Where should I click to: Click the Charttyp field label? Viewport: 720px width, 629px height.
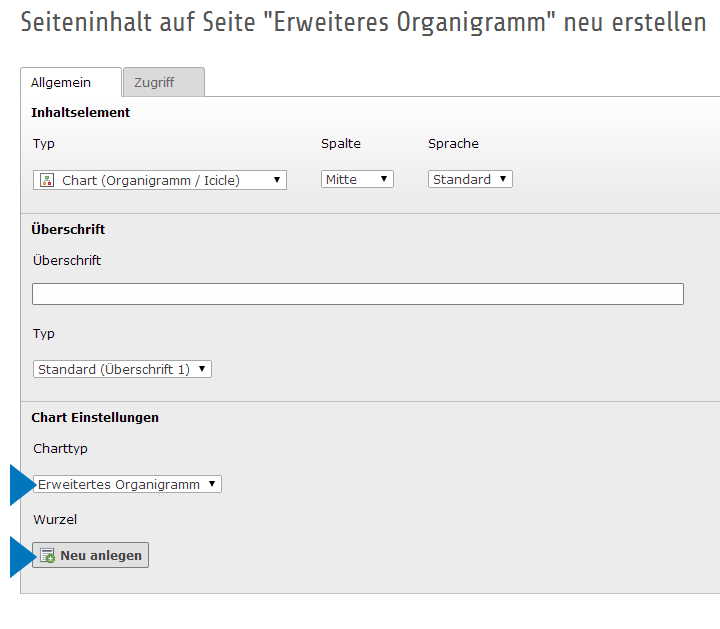[x=60, y=449]
